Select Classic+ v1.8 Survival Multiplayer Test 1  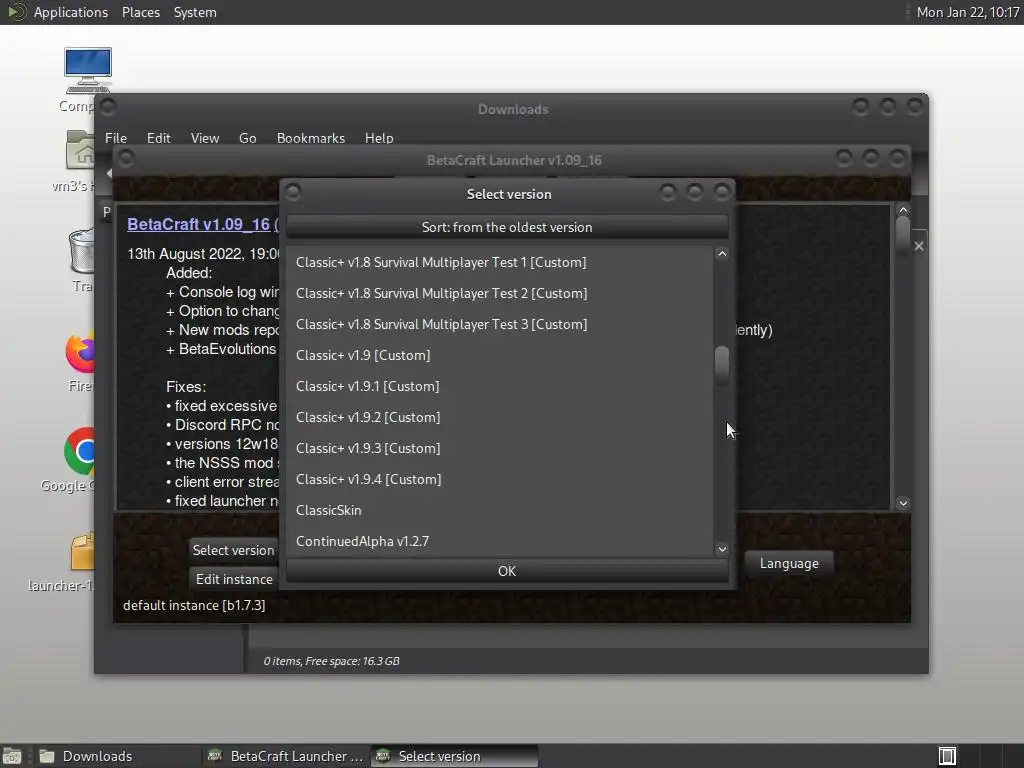(x=500, y=263)
